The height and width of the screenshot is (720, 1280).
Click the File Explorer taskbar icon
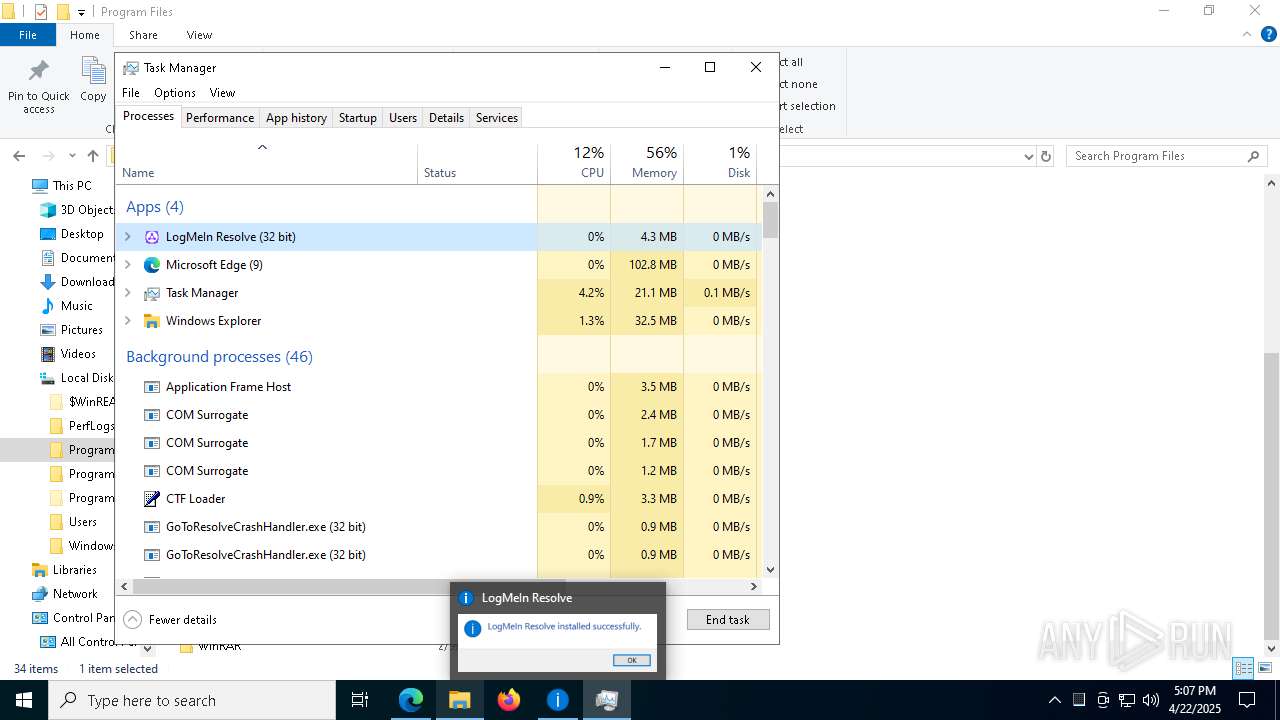tap(460, 700)
